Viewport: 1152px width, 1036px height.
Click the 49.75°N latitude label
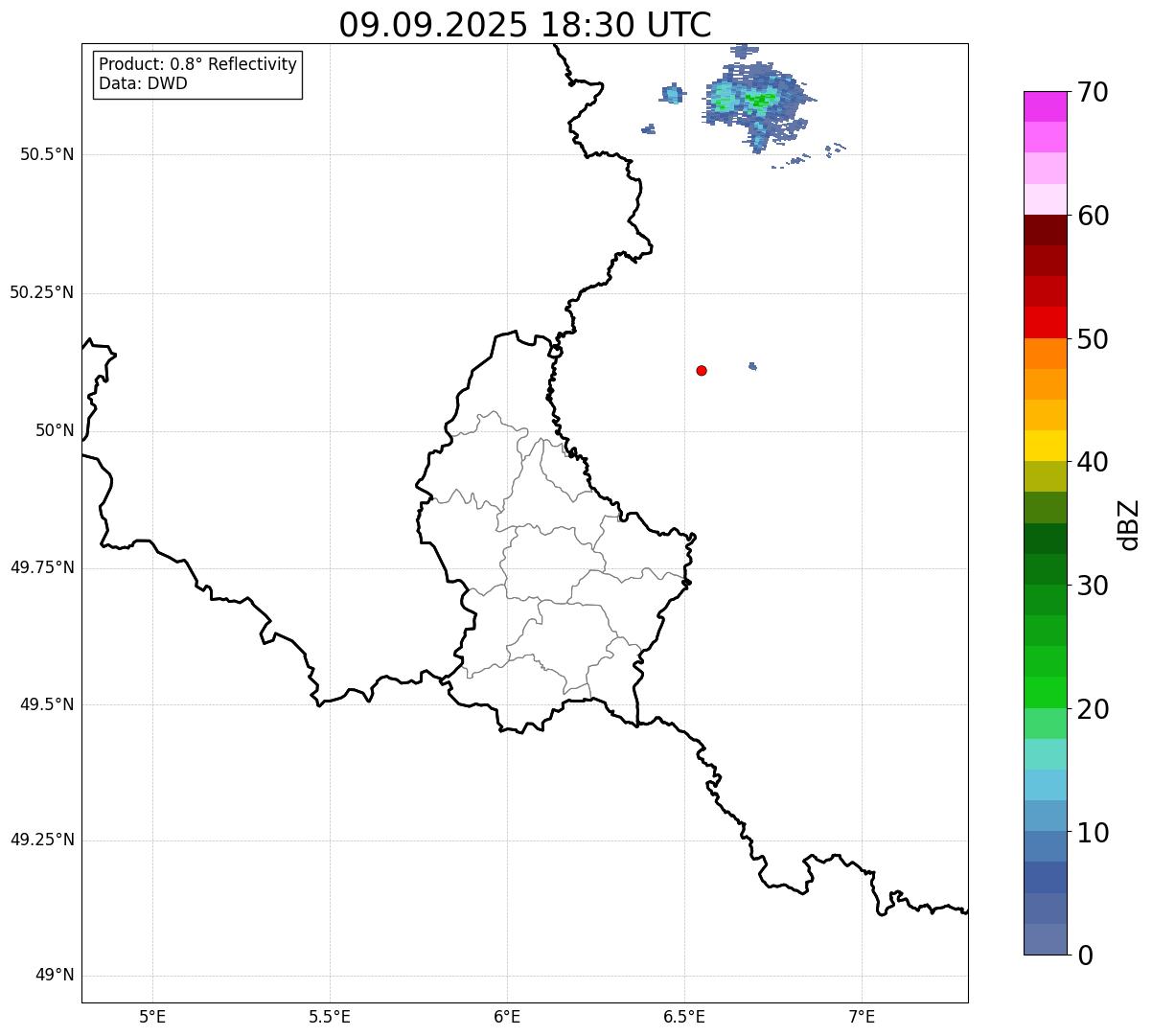click(42, 567)
